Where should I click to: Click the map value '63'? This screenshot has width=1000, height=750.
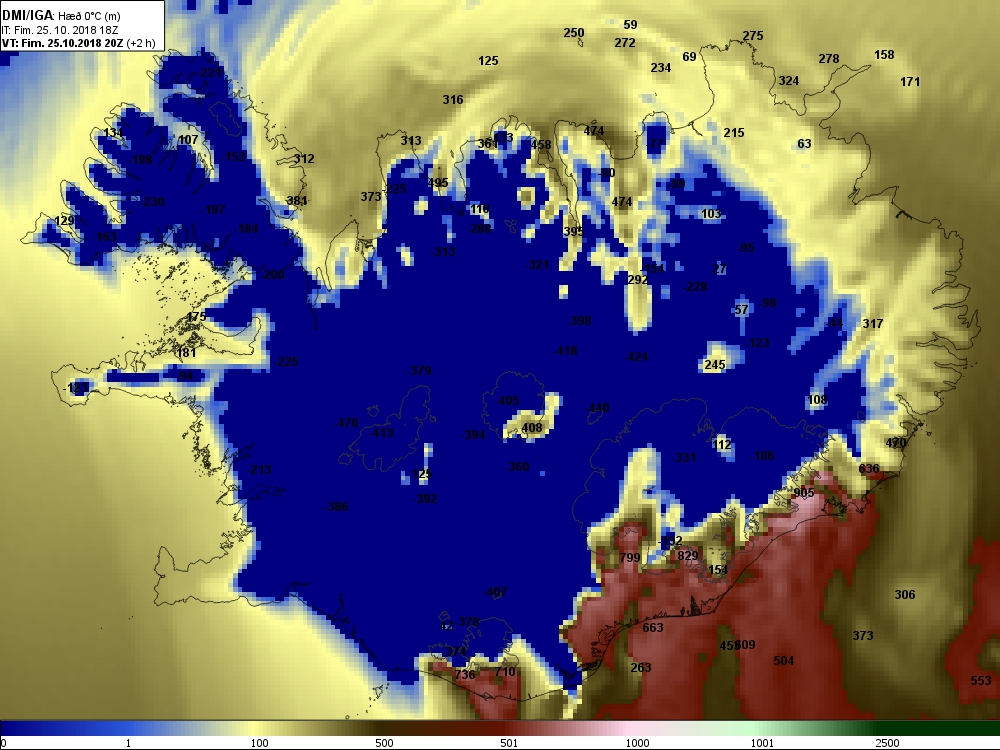click(804, 144)
